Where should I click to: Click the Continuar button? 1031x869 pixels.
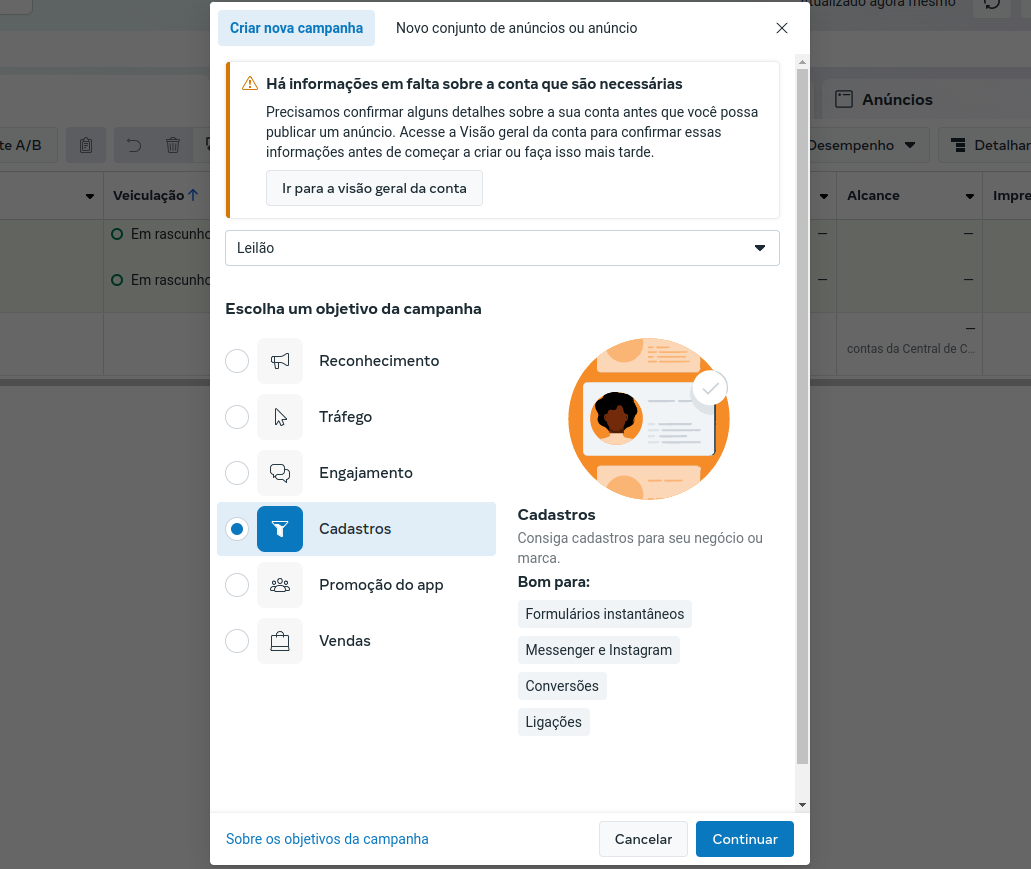point(744,839)
